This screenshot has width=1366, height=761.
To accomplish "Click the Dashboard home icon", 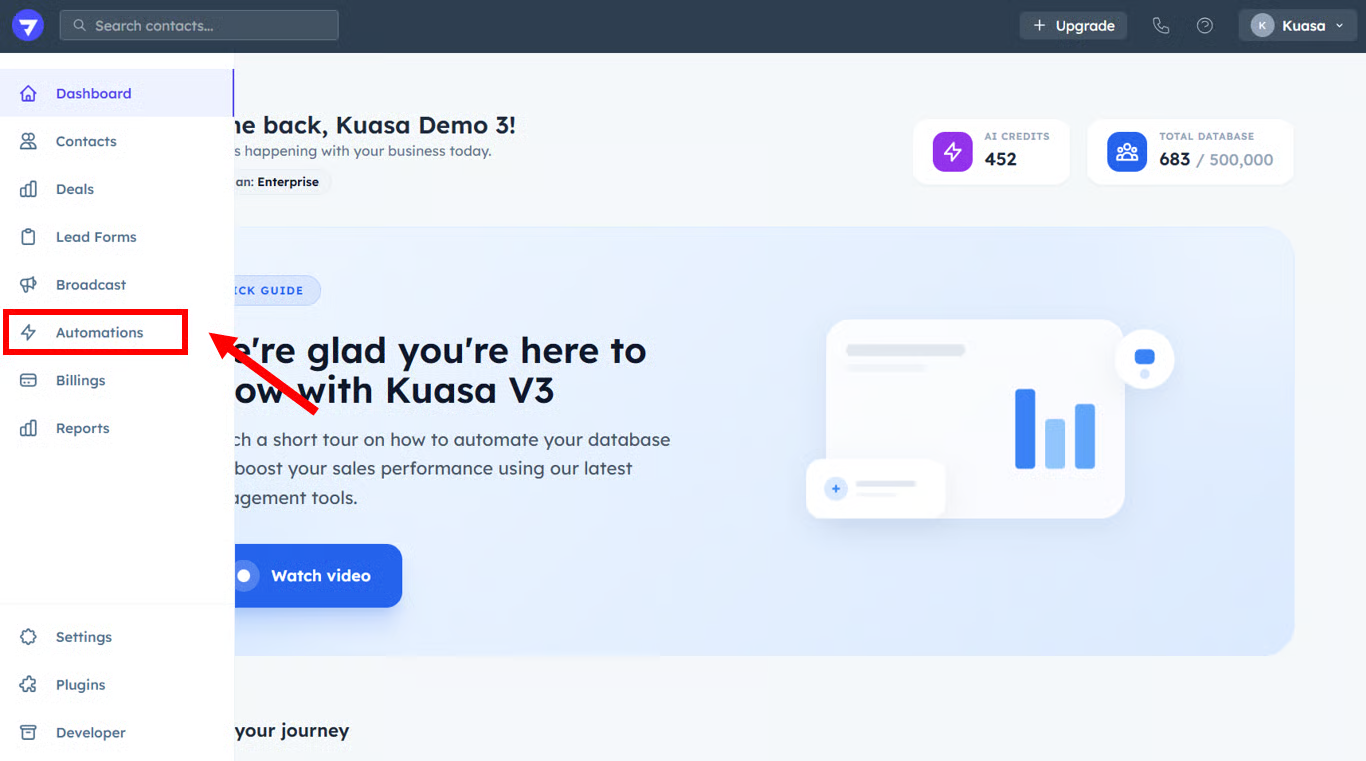I will [29, 94].
